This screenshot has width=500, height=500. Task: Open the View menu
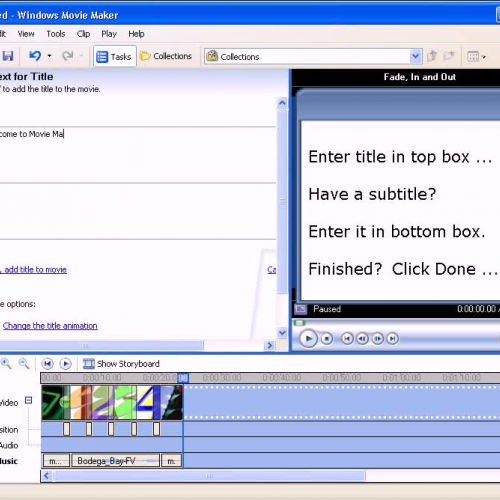[x=26, y=34]
